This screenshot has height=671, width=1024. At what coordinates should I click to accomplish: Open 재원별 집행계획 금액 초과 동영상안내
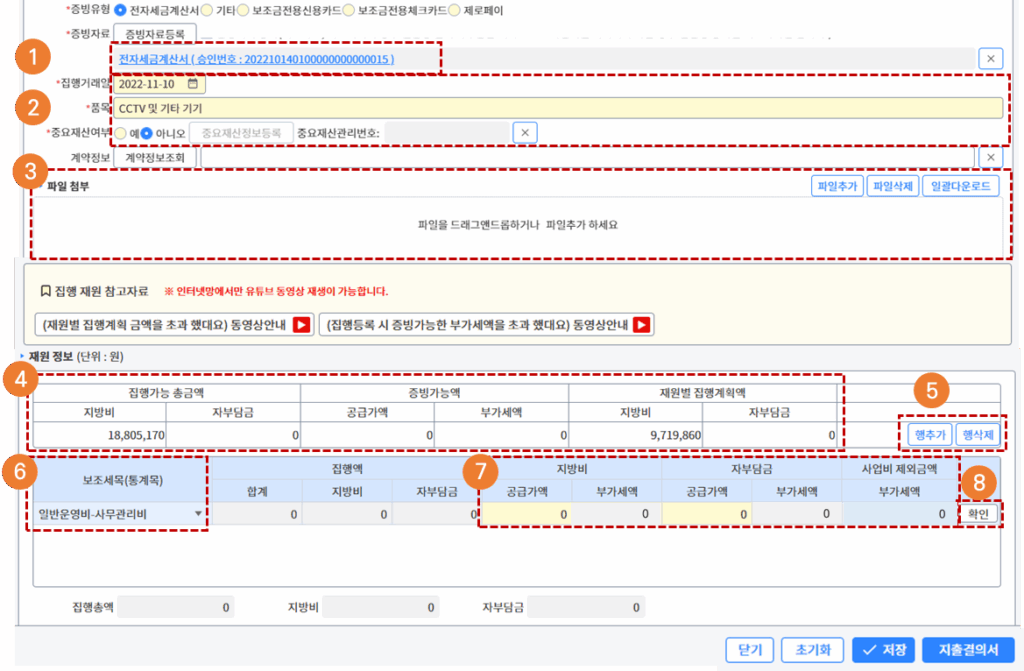pos(174,325)
